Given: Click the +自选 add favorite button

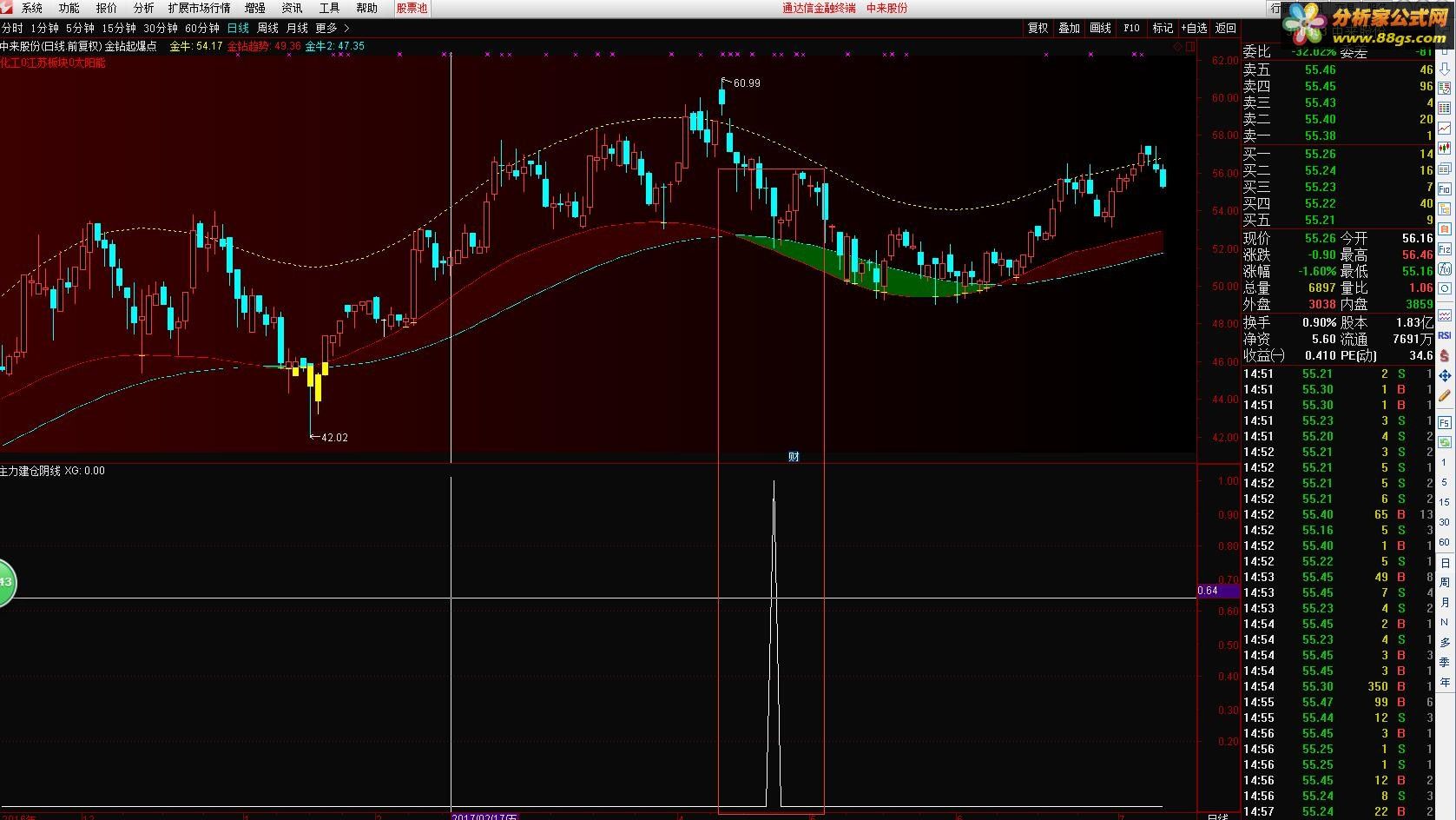Looking at the screenshot, I should pyautogui.click(x=1194, y=28).
